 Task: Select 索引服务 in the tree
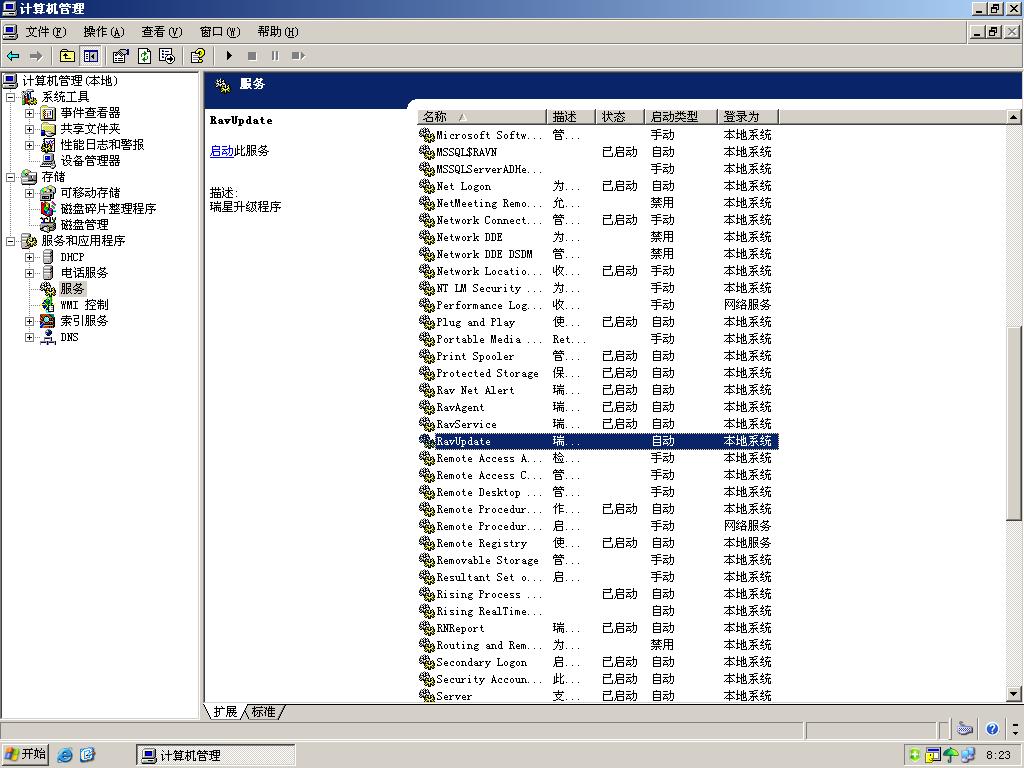pyautogui.click(x=84, y=321)
